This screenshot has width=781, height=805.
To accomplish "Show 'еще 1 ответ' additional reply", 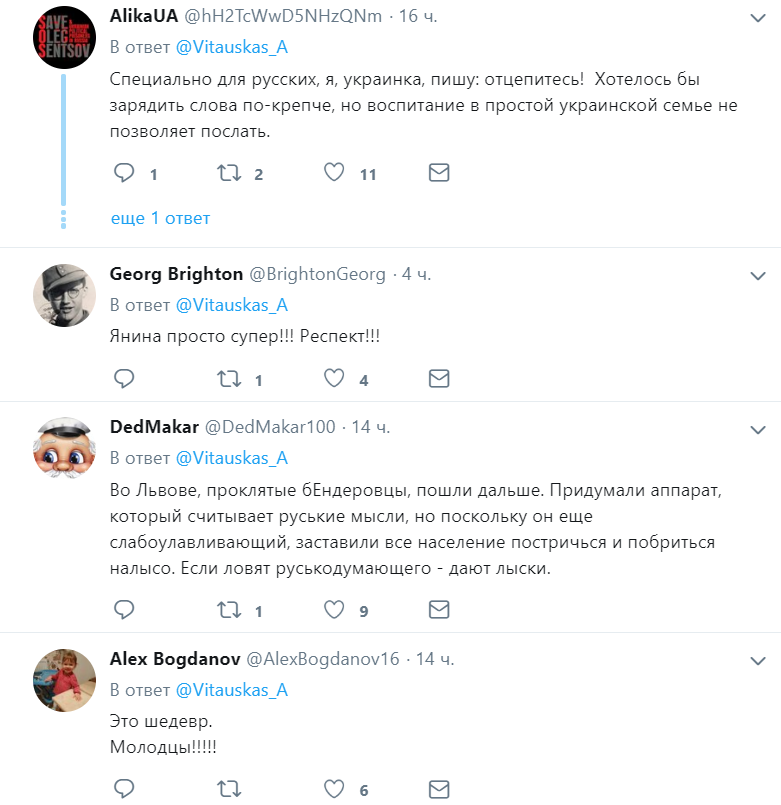I will [160, 218].
